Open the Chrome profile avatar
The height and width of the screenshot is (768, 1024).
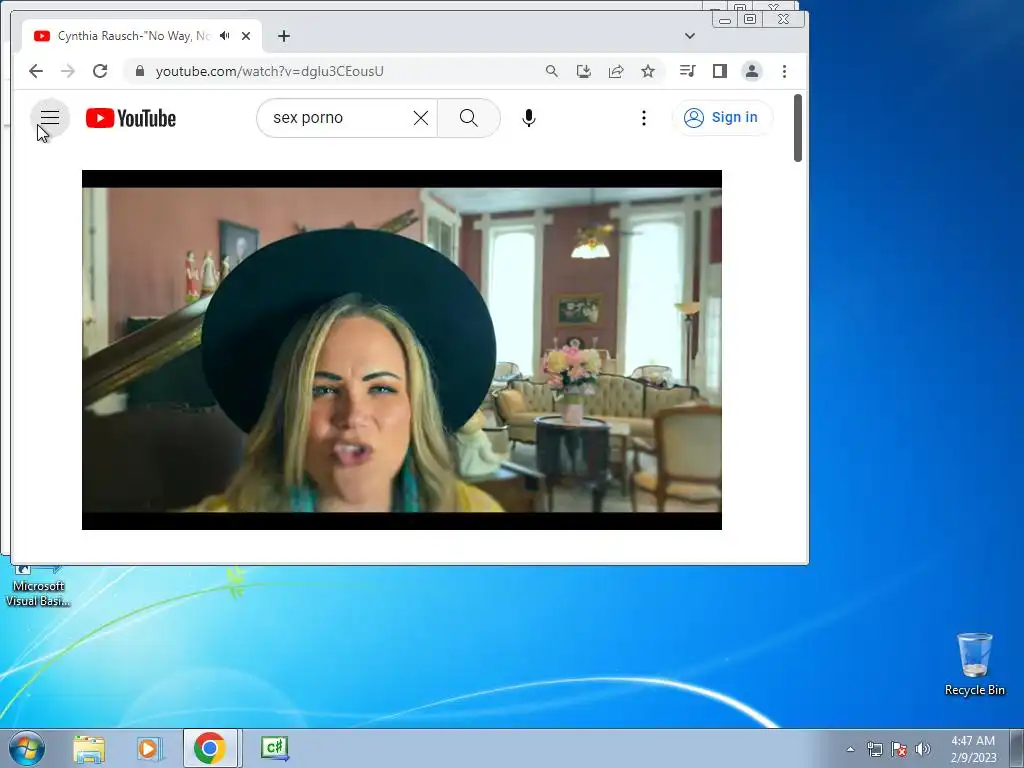tap(752, 71)
